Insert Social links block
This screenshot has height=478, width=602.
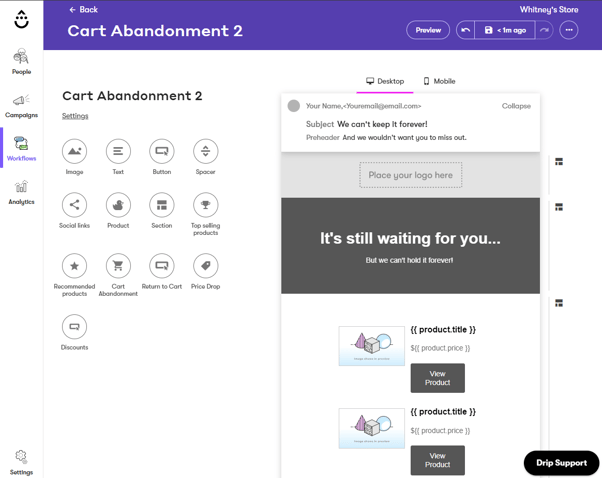point(74,205)
